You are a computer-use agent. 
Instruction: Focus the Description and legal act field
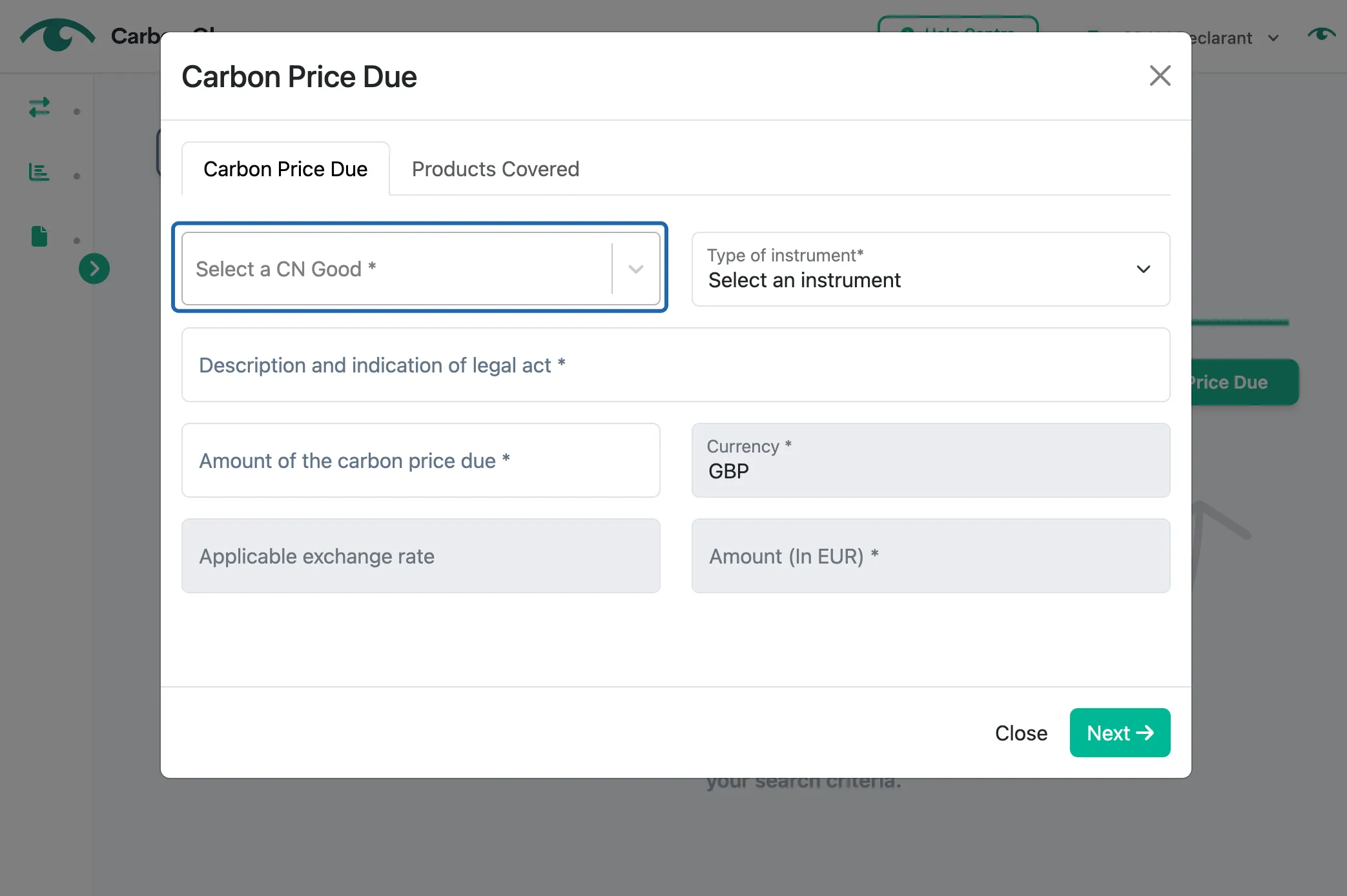675,365
